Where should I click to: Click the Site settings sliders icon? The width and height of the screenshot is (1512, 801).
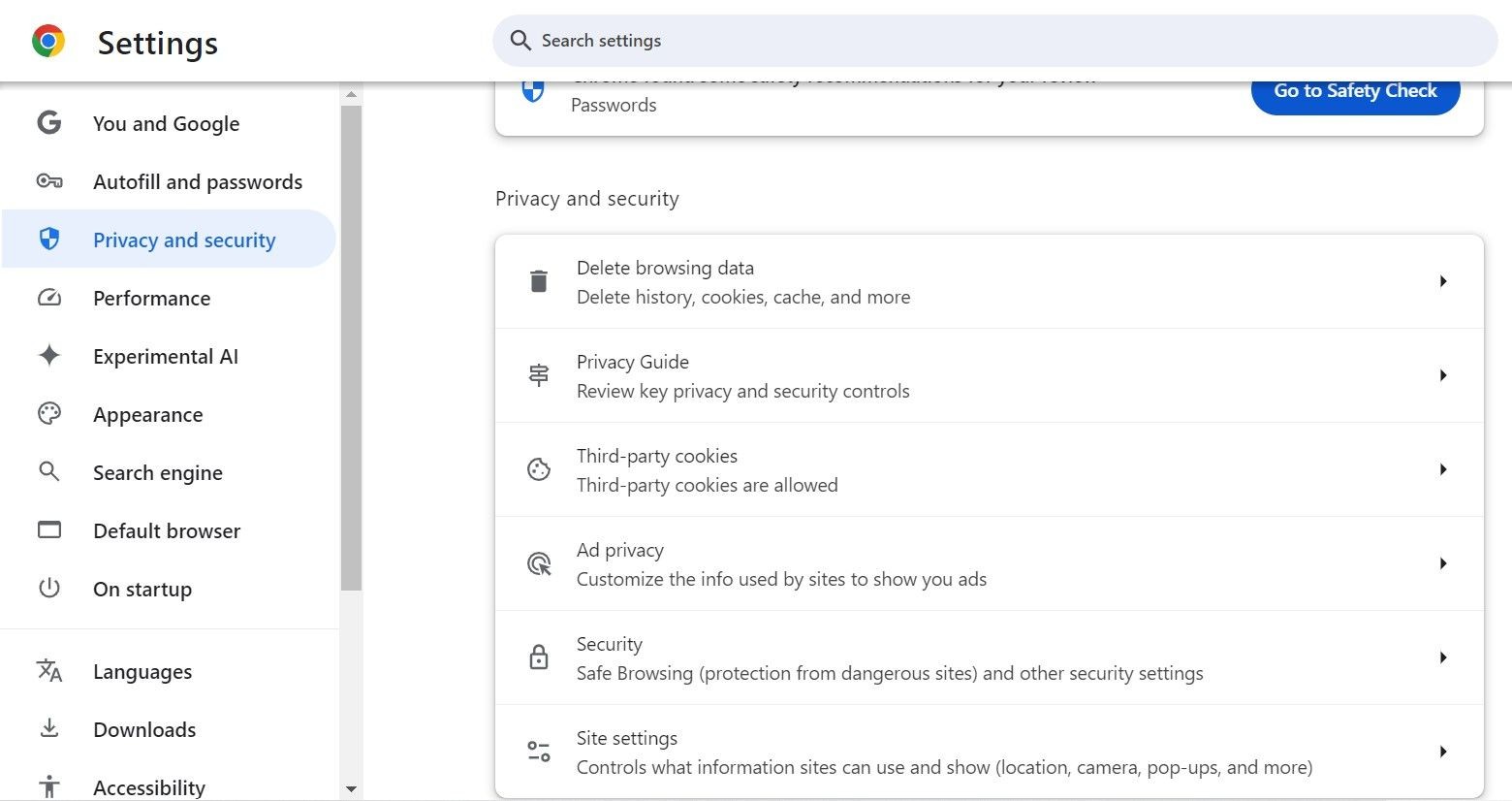[x=539, y=752]
